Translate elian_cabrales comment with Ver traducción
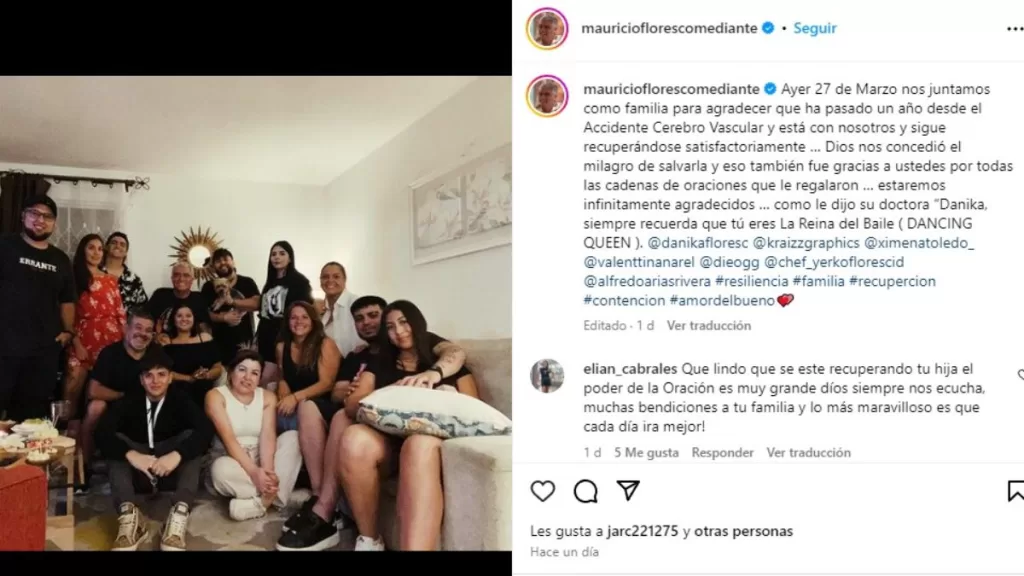 (x=808, y=453)
